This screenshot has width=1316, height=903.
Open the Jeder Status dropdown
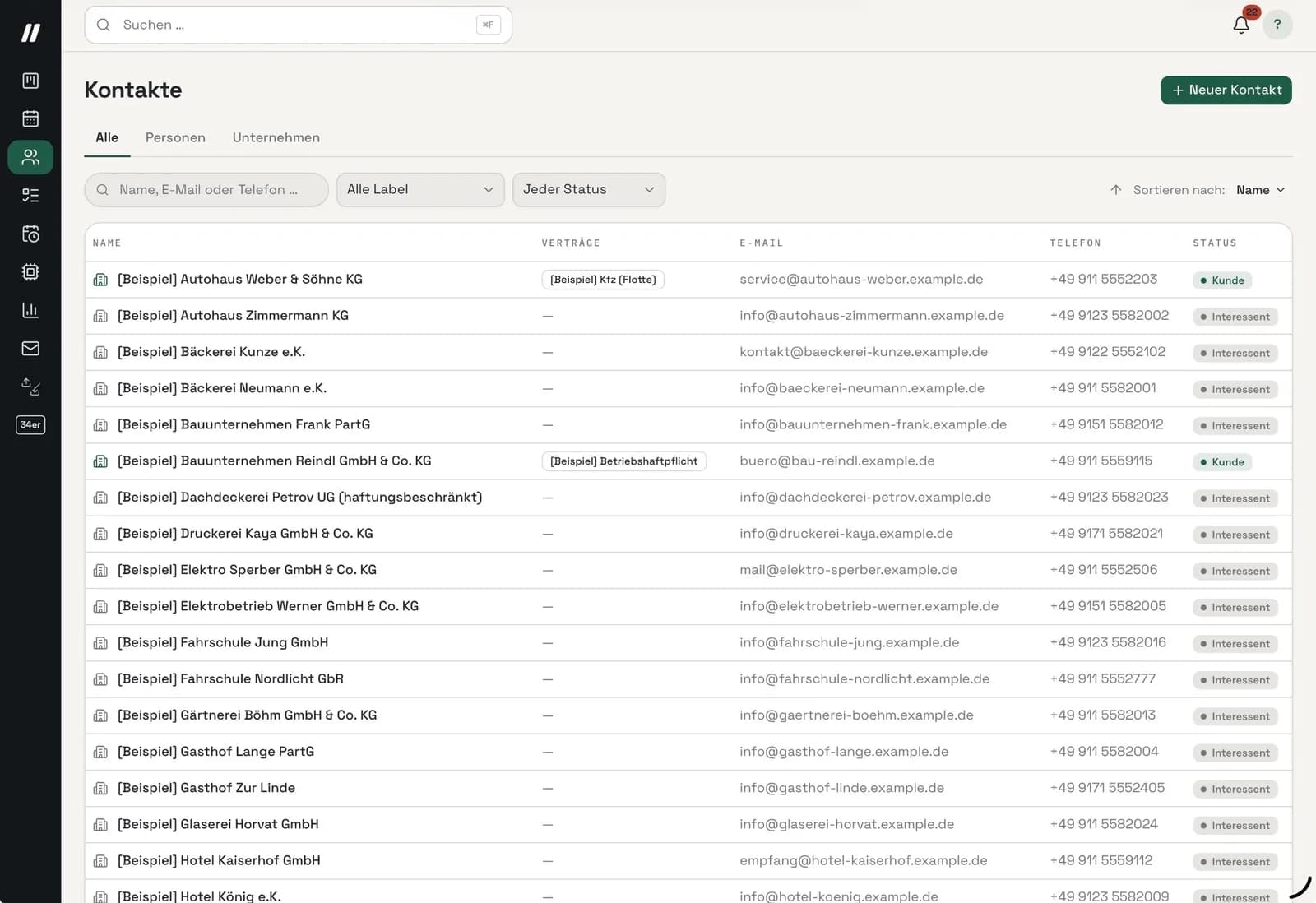pyautogui.click(x=589, y=189)
